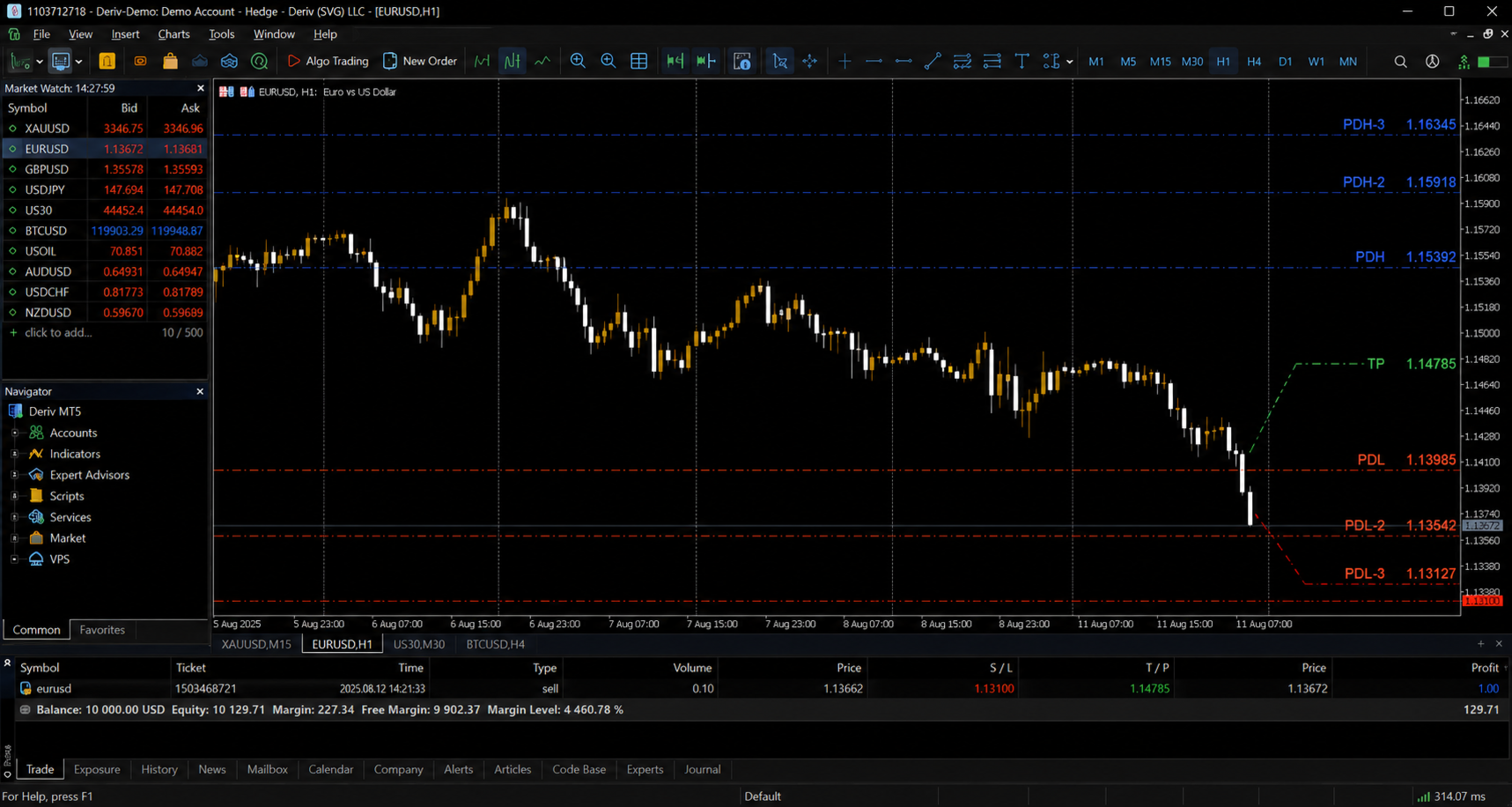Image resolution: width=1512 pixels, height=807 pixels.
Task: Click 'click to add...' in Market Watch
Action: [x=58, y=333]
